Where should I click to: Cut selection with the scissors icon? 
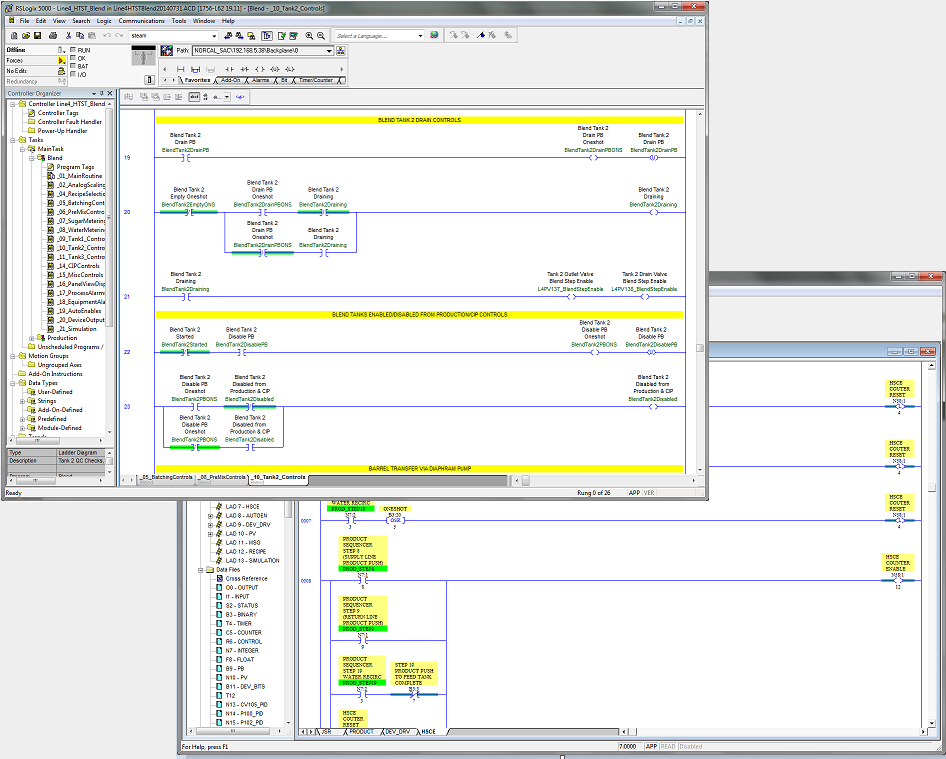[x=69, y=36]
